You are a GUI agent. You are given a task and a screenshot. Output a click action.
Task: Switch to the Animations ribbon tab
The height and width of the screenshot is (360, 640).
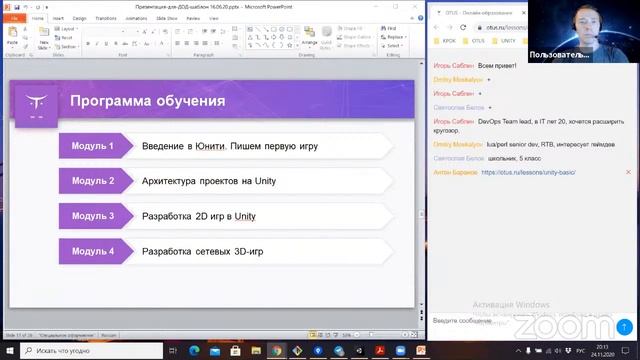(136, 18)
